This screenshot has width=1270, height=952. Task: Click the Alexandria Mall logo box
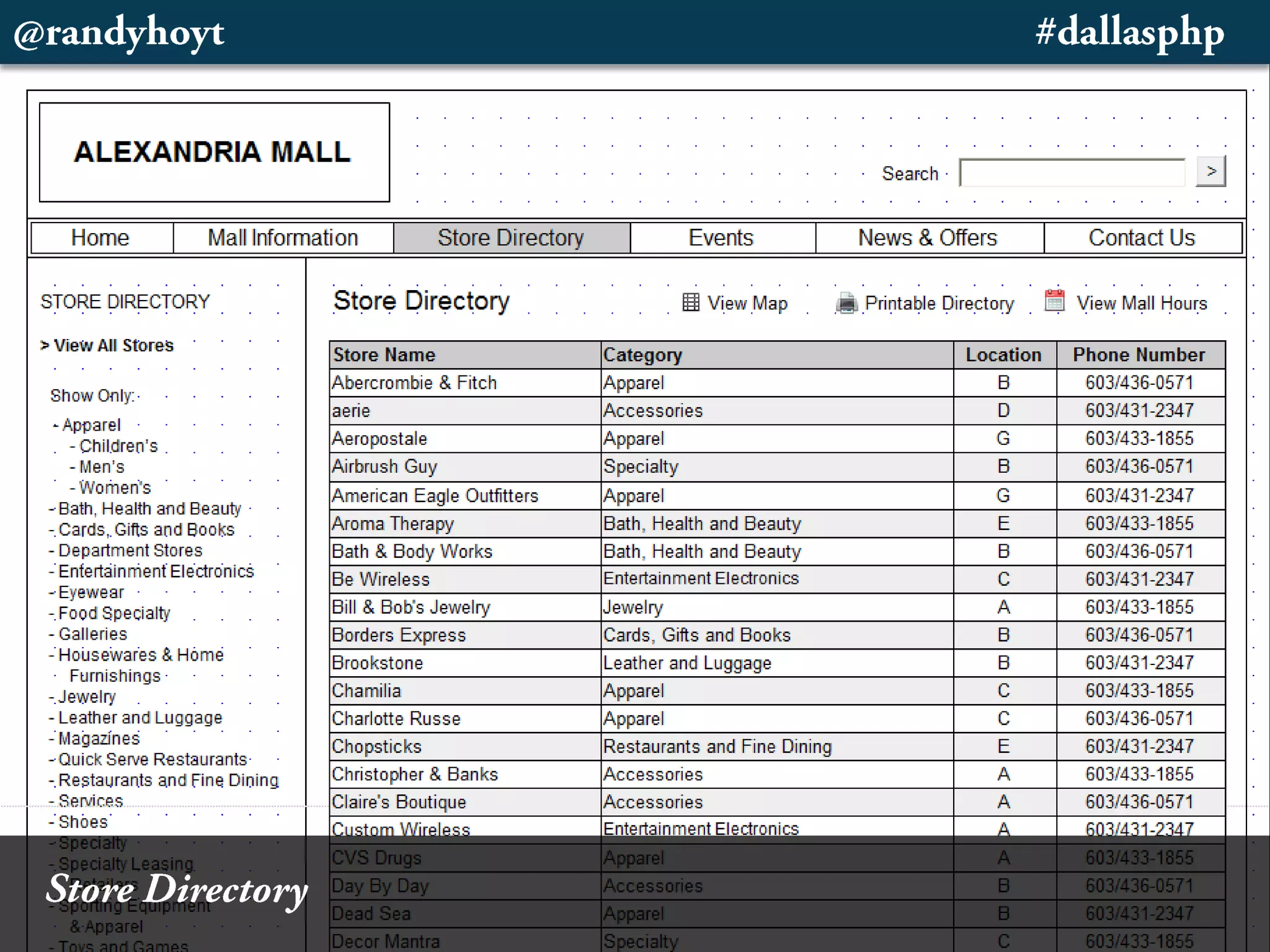[x=214, y=152]
